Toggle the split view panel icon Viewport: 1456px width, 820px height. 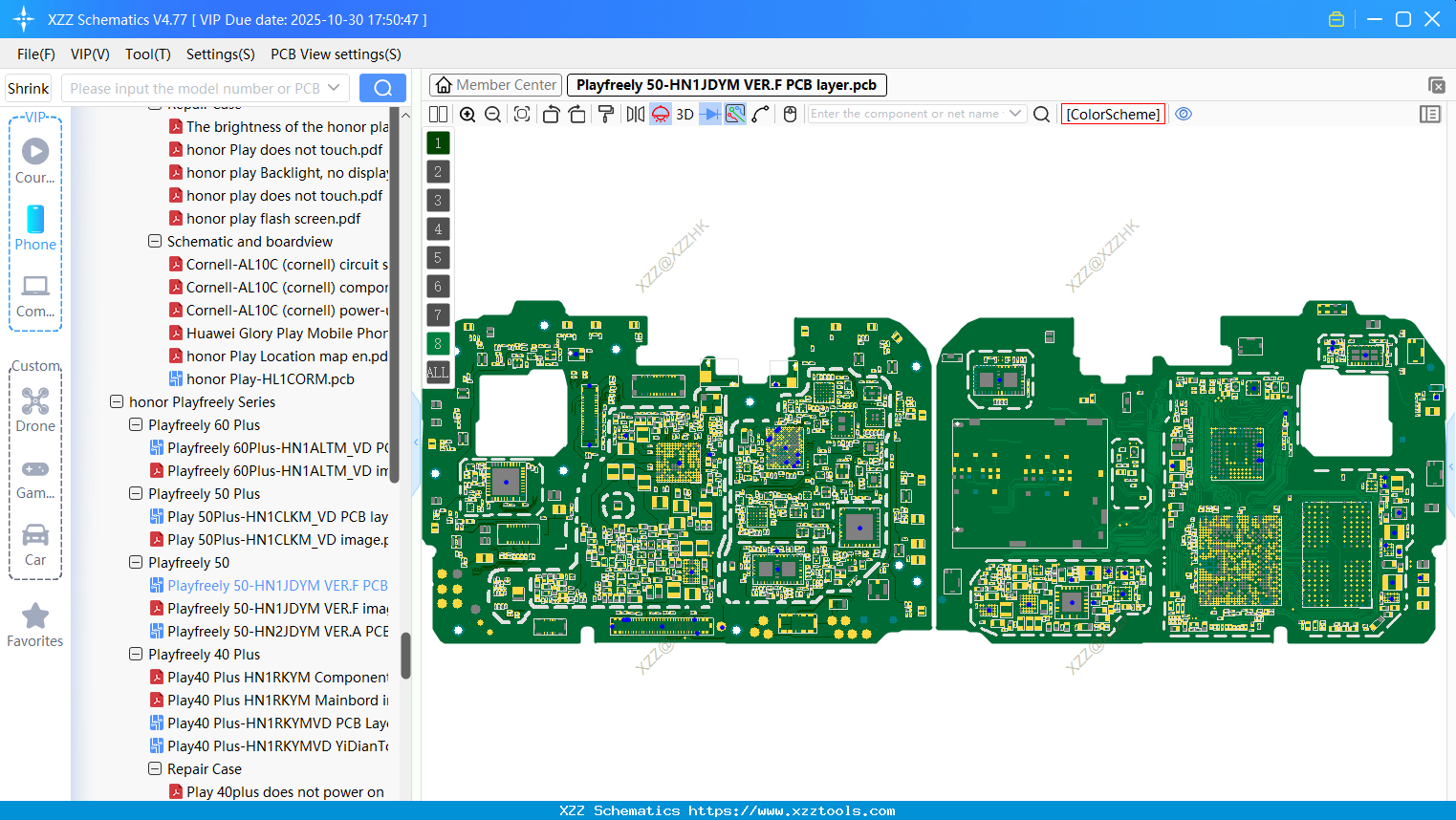(x=438, y=114)
